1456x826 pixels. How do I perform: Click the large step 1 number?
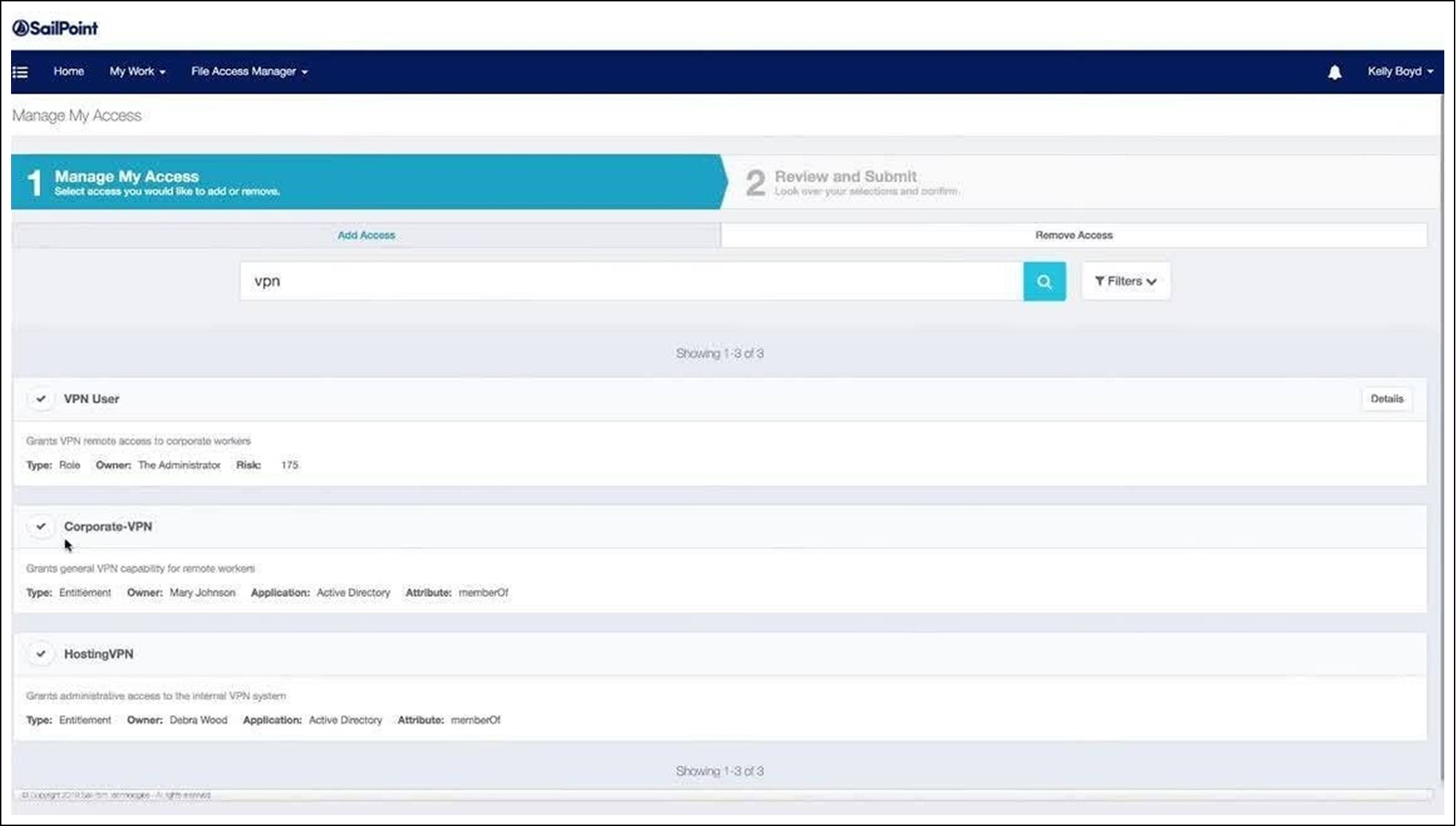(34, 183)
